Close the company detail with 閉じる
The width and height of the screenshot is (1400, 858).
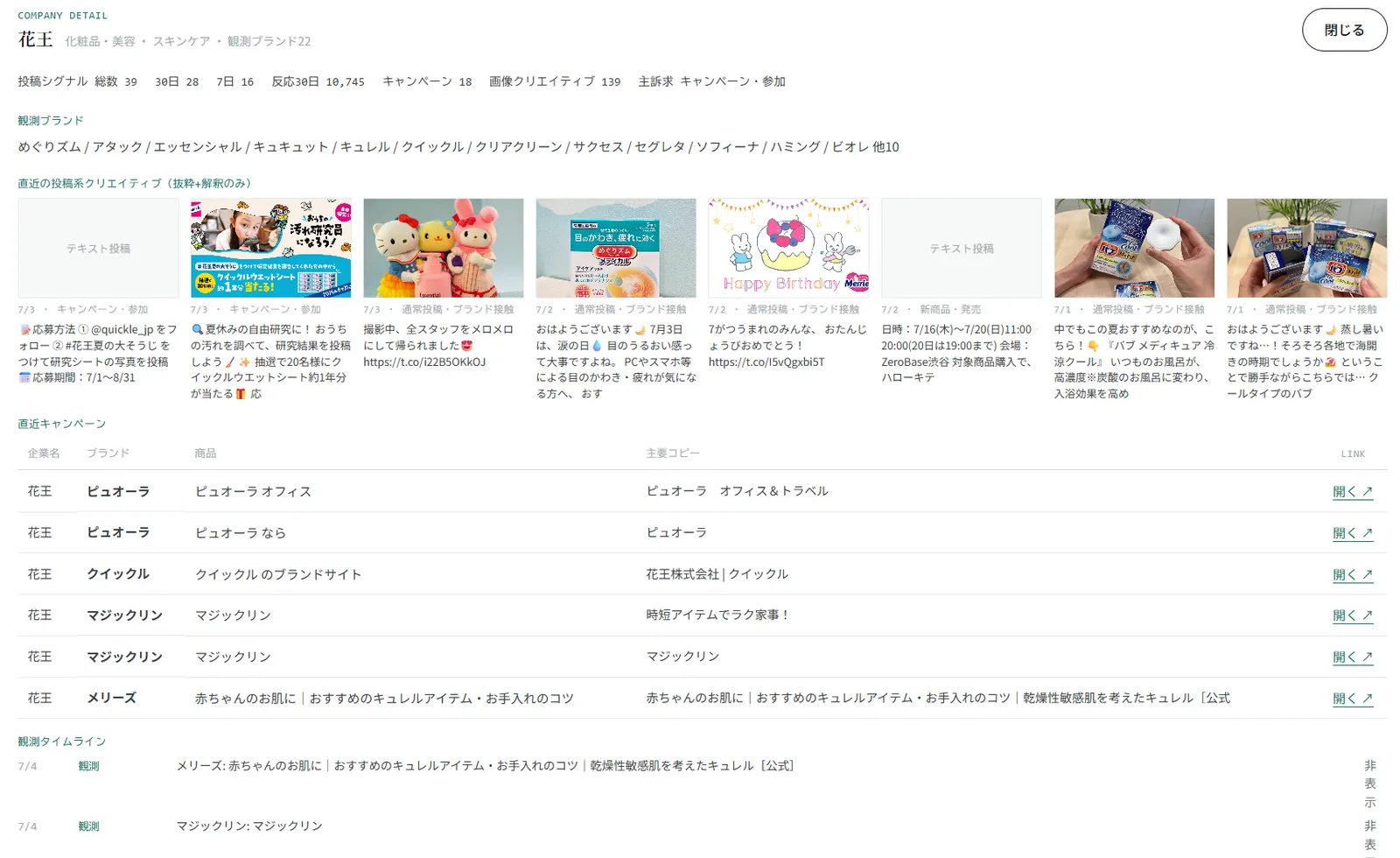[1344, 30]
